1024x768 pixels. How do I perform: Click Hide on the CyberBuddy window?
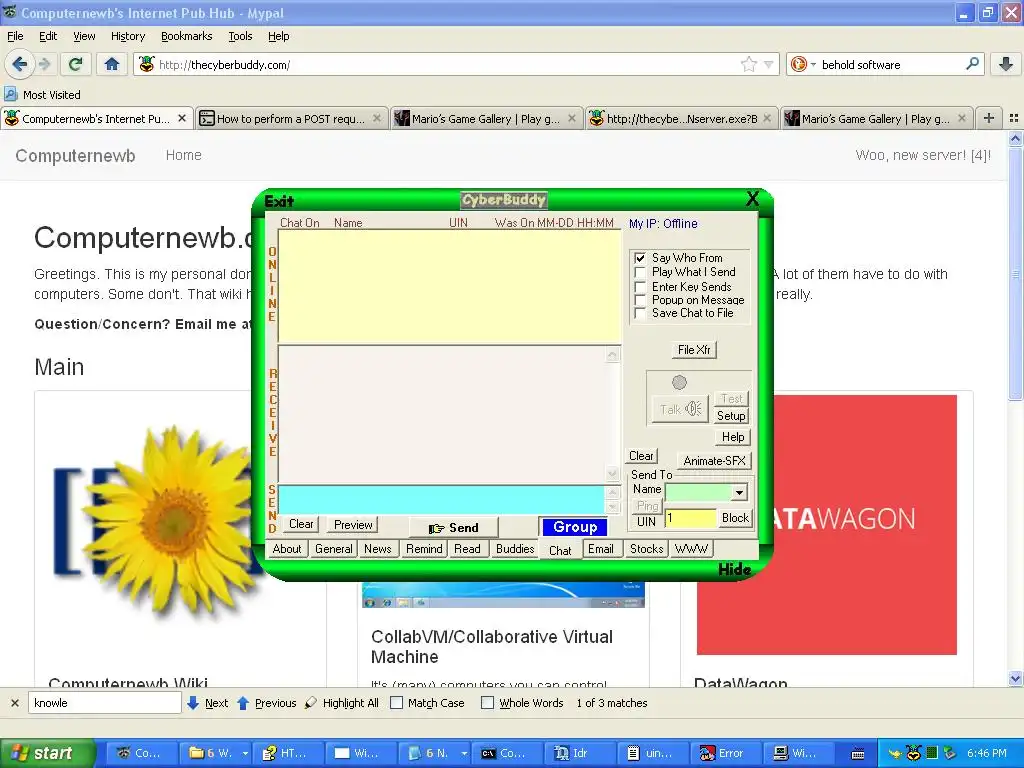click(734, 569)
